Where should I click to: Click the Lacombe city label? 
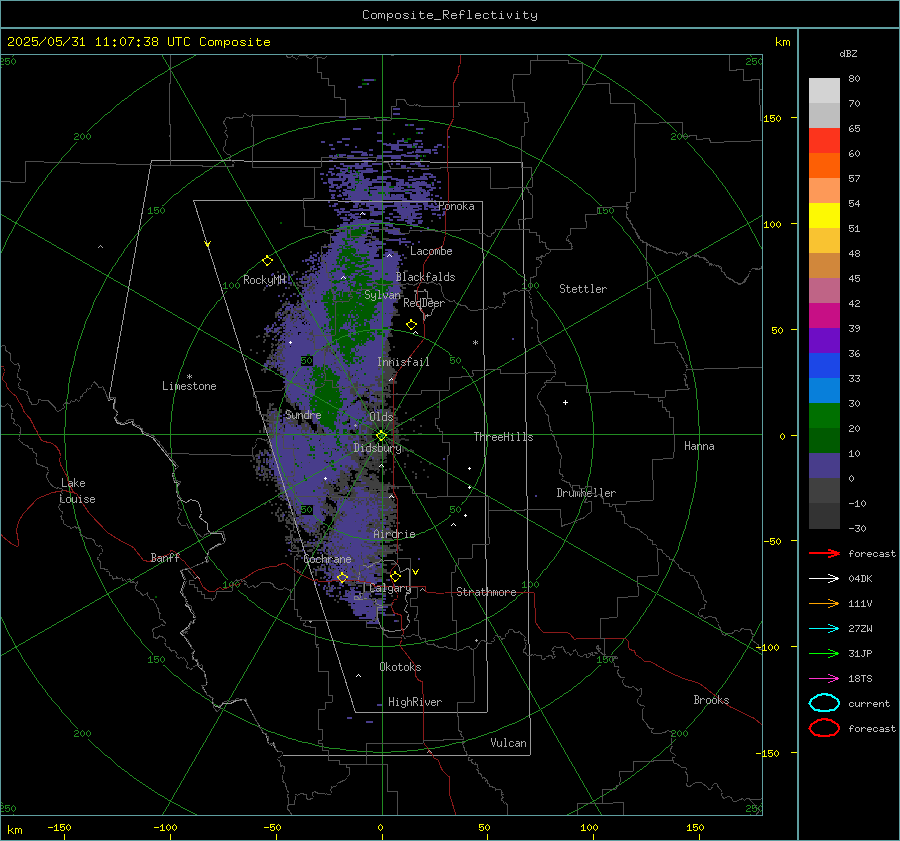coord(431,251)
